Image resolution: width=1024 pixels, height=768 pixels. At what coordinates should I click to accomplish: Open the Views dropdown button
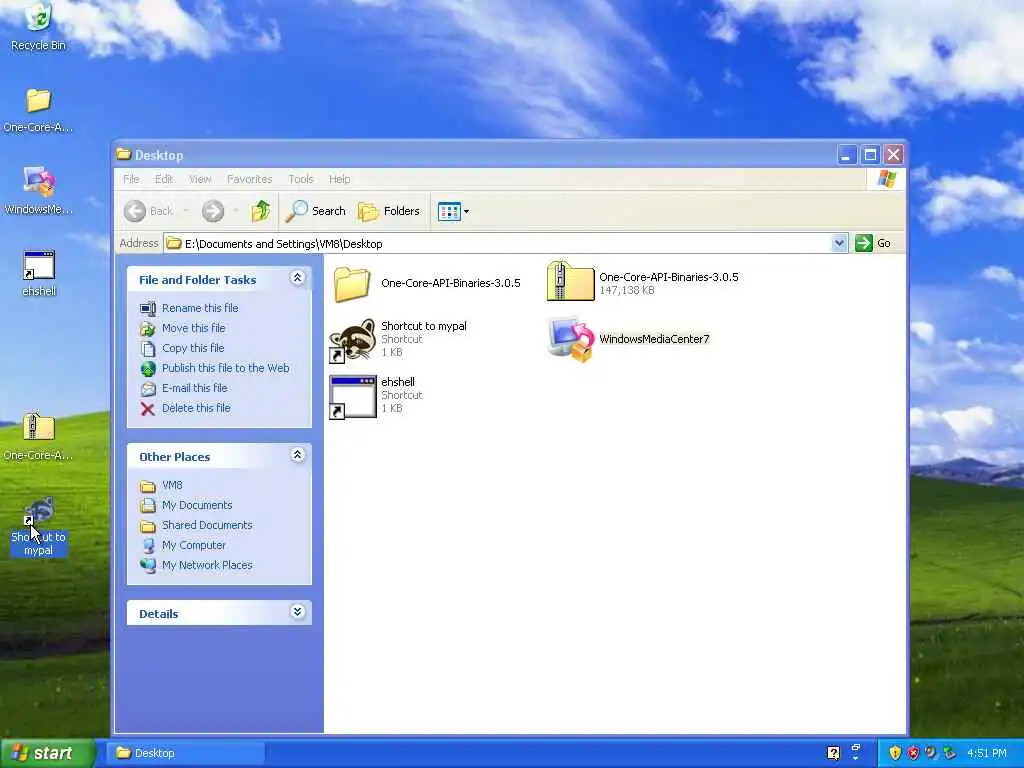[x=453, y=211]
